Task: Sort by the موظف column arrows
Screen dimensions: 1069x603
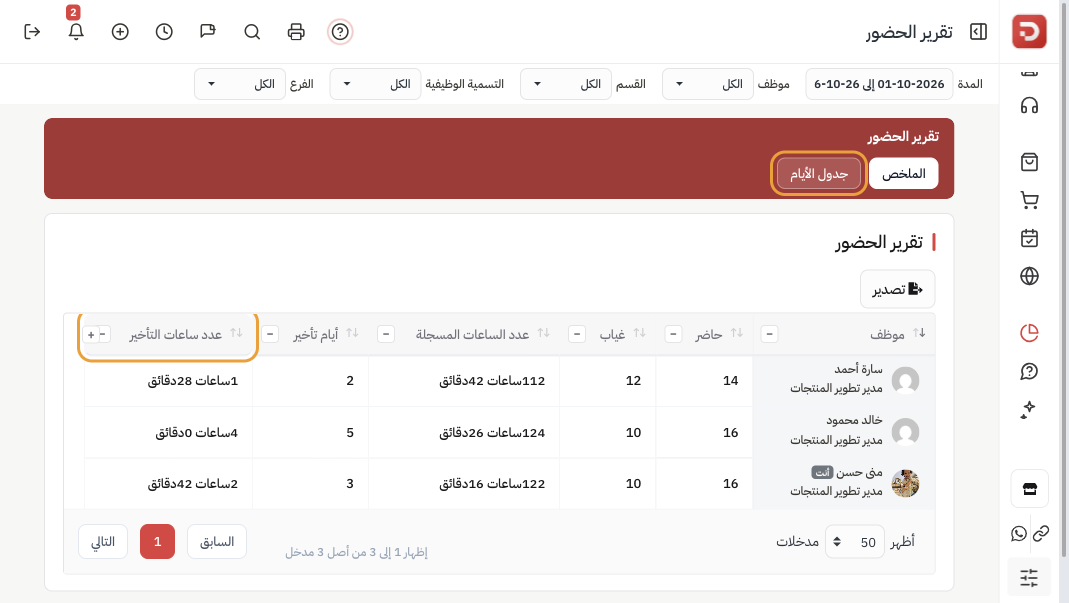Action: pyautogui.click(x=919, y=333)
